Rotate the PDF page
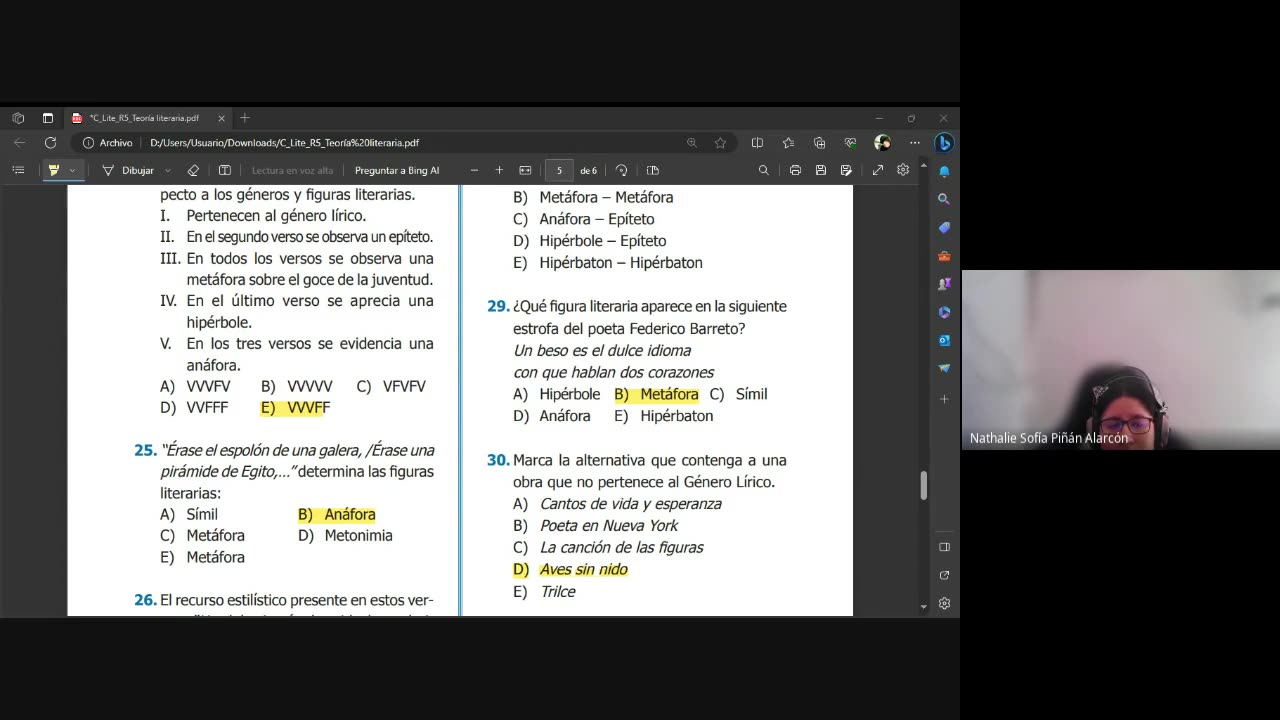This screenshot has height=720, width=1280. [621, 170]
